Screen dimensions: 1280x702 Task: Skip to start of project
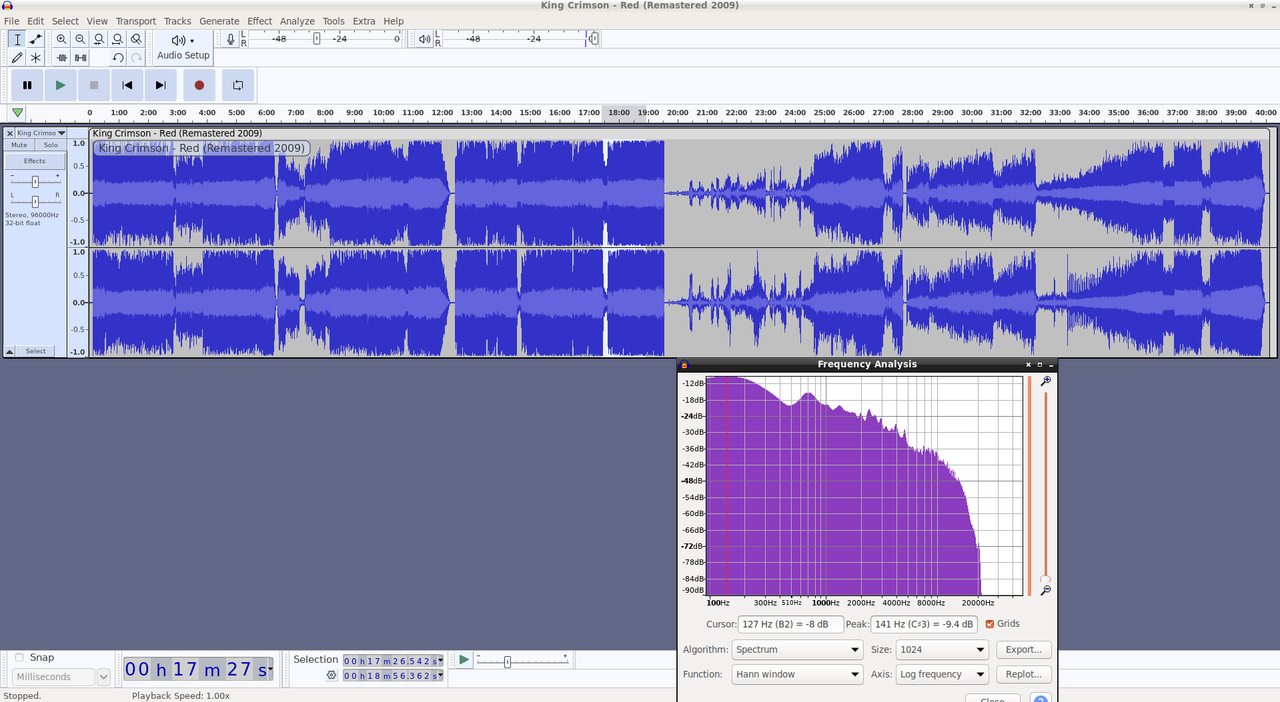click(127, 85)
